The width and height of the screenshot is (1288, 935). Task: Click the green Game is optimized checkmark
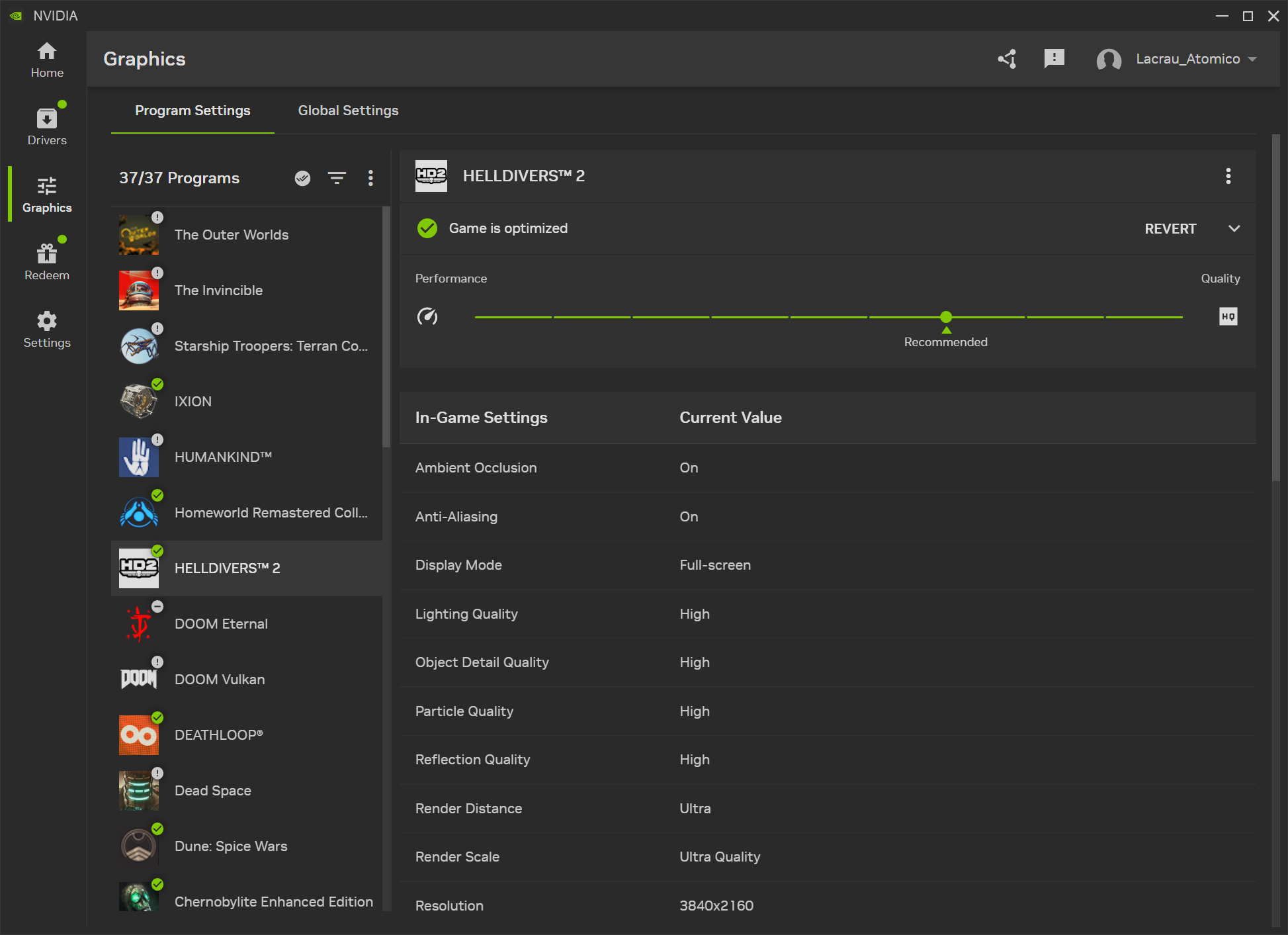427,228
